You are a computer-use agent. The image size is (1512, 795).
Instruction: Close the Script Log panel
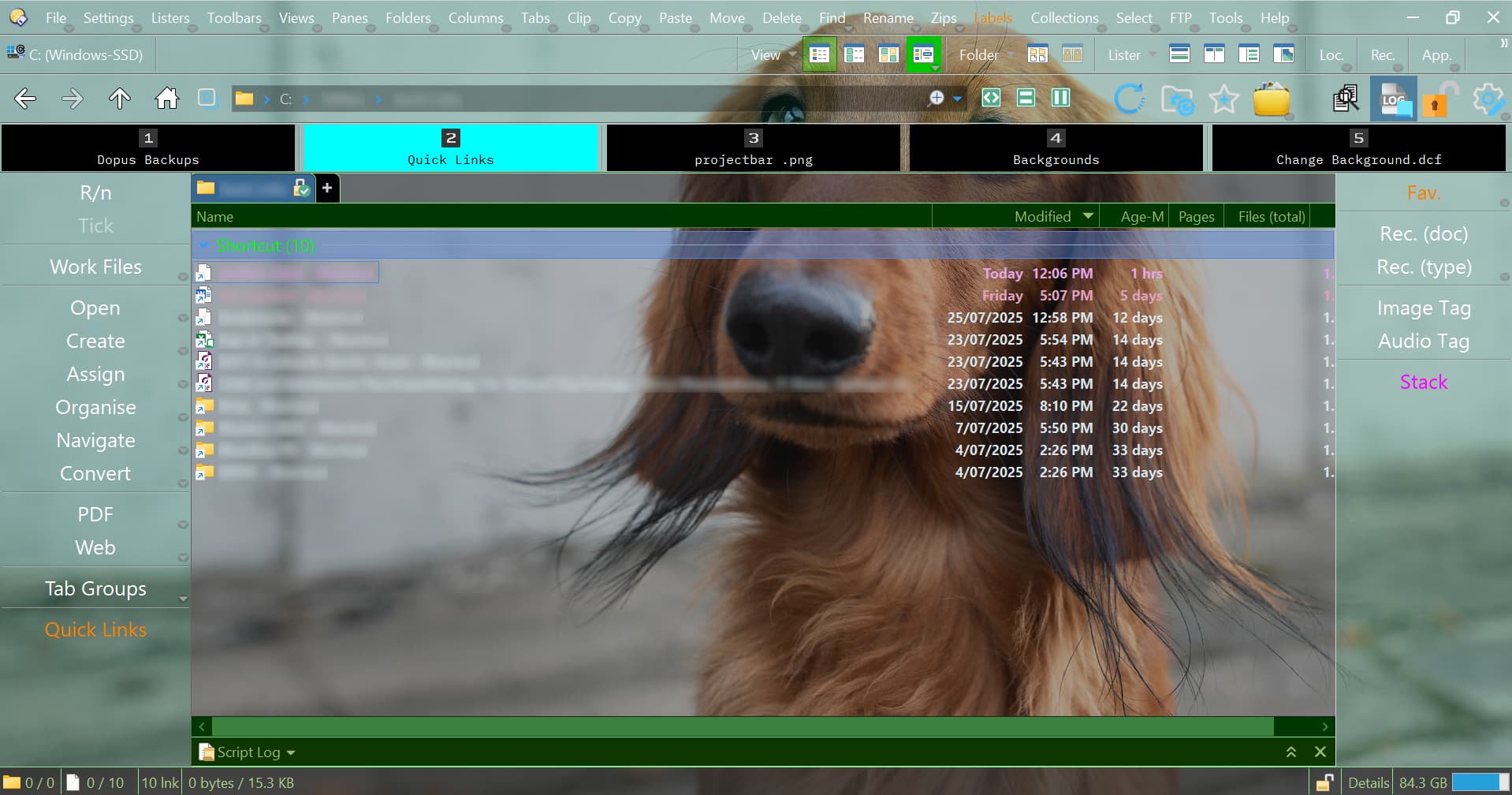pos(1320,752)
